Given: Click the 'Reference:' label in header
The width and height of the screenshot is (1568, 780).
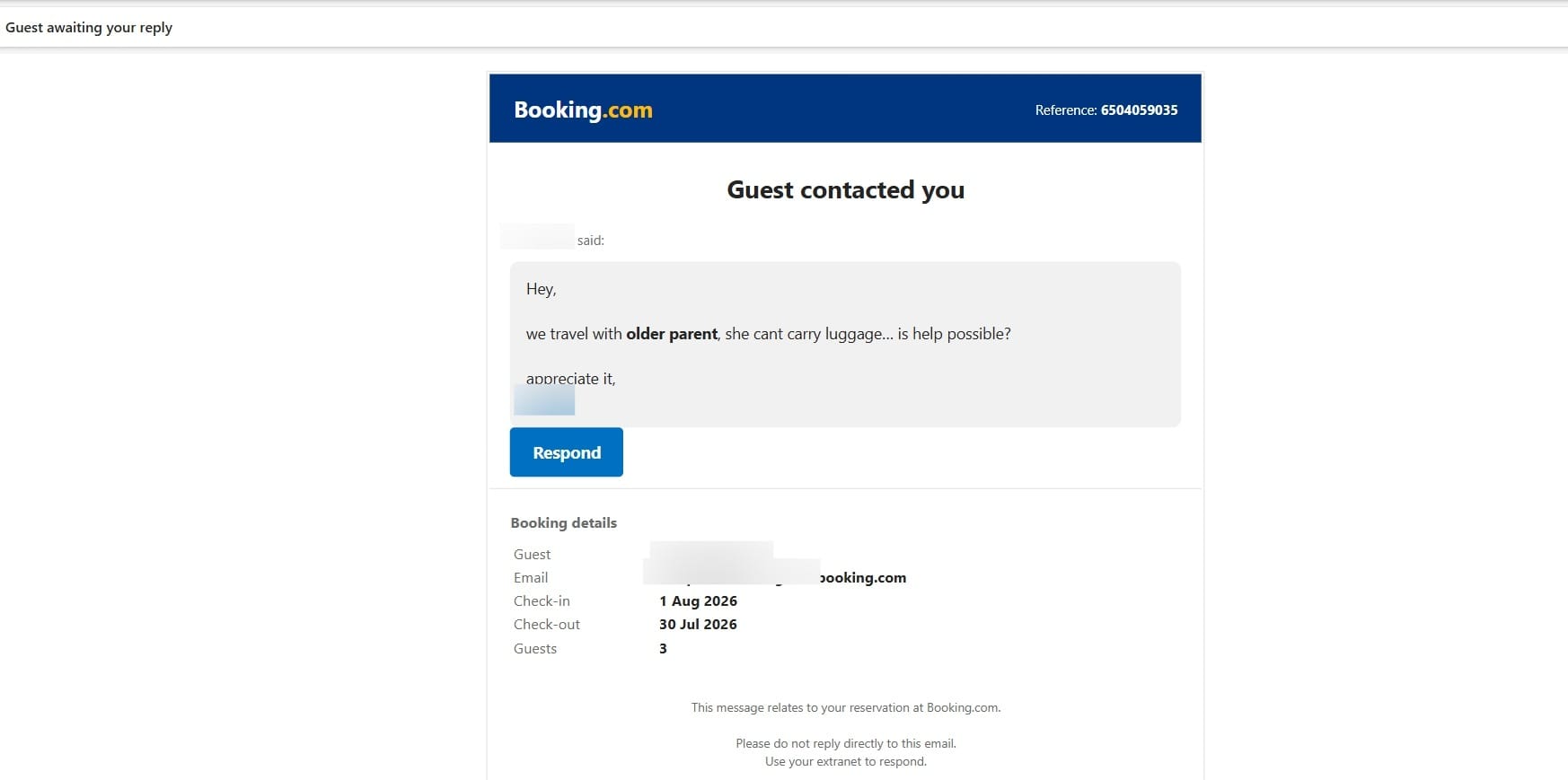Looking at the screenshot, I should coord(1065,110).
